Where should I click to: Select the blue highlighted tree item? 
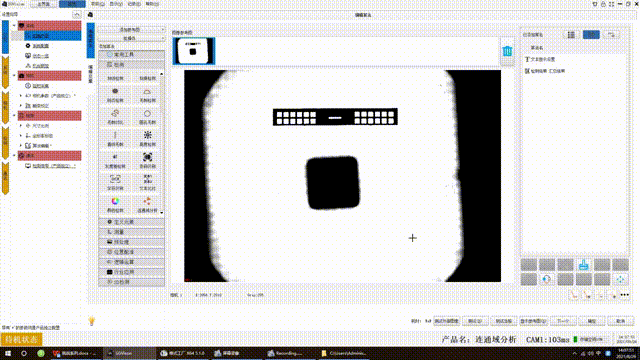(53, 36)
